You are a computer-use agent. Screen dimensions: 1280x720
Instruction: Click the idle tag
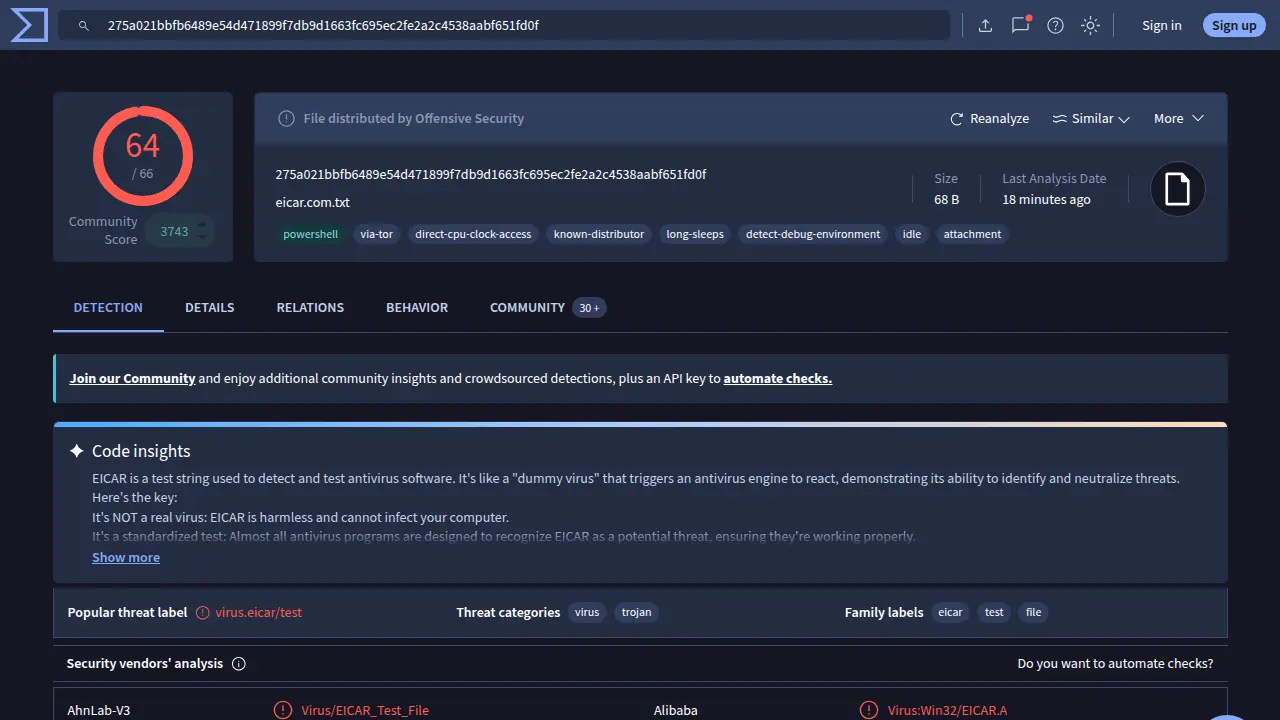[x=912, y=235]
